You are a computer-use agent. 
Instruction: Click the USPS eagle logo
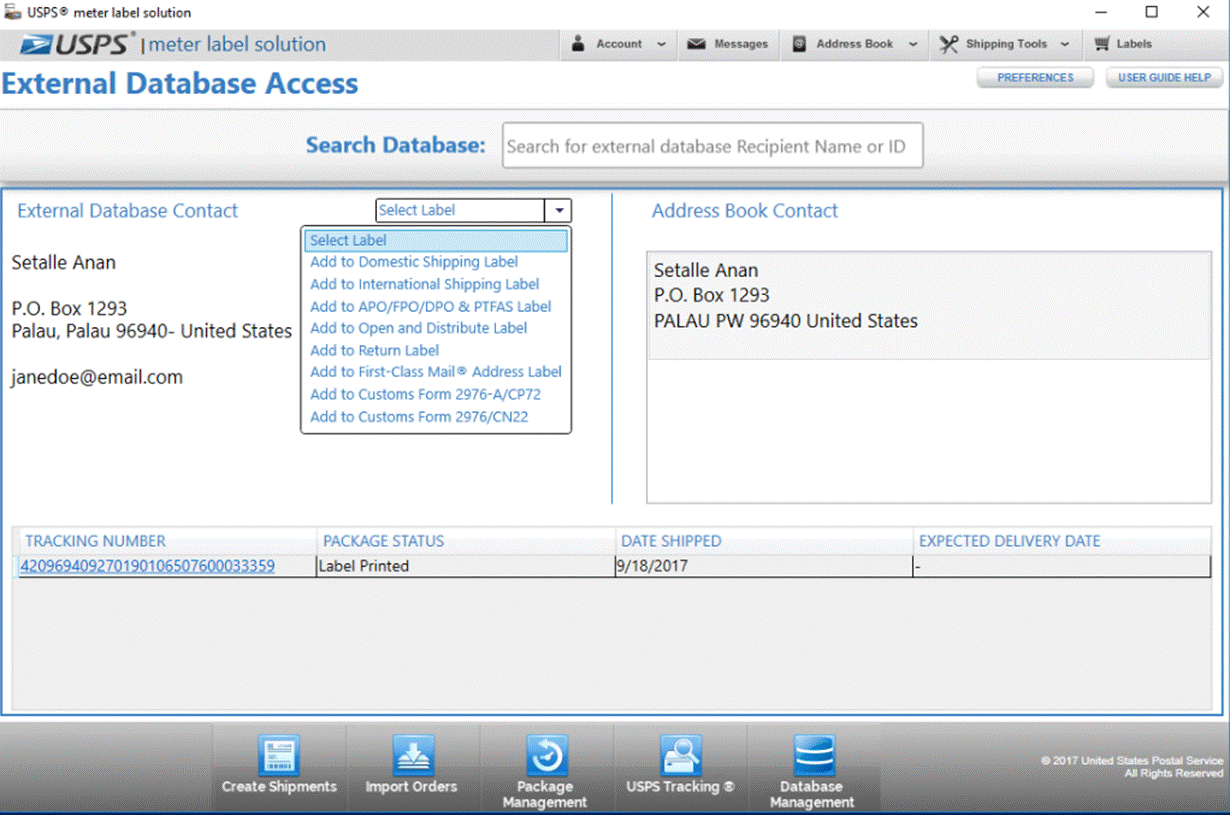coord(37,44)
